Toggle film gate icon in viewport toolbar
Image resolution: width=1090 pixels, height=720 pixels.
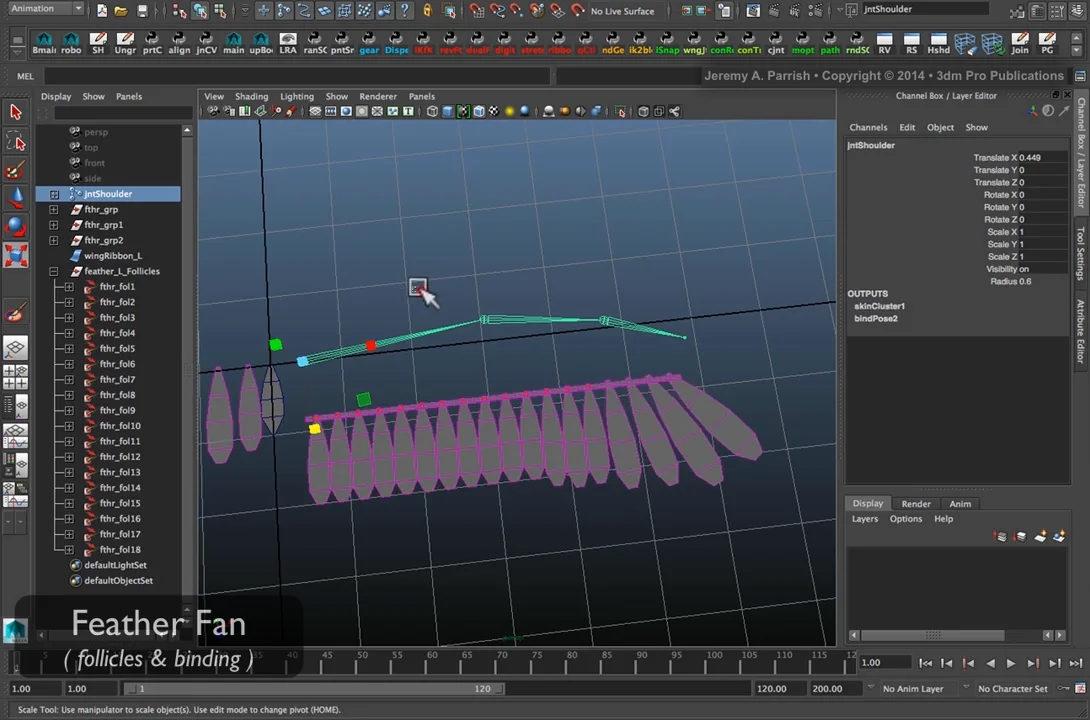[330, 111]
